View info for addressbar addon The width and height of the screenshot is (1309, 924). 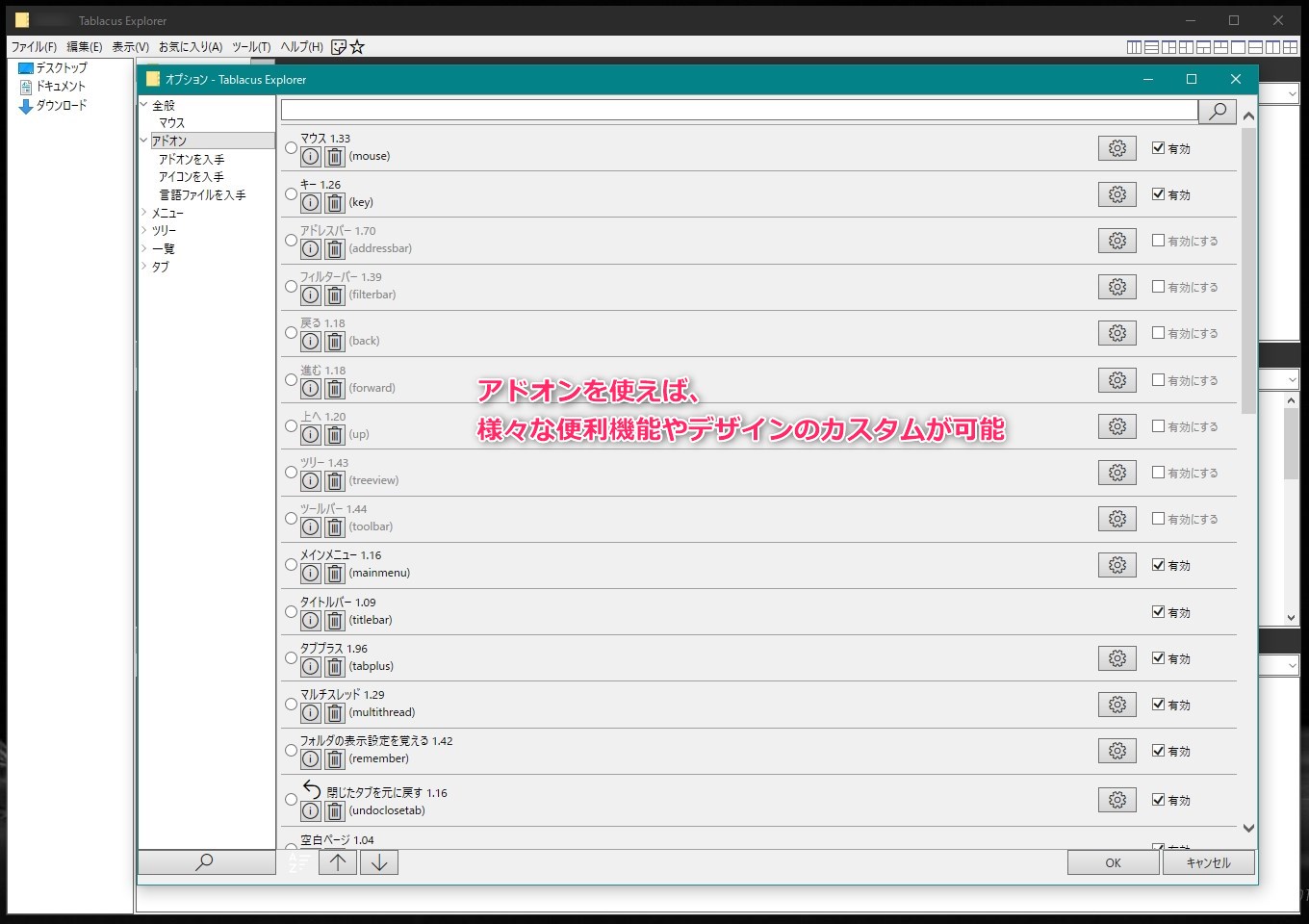[x=310, y=248]
